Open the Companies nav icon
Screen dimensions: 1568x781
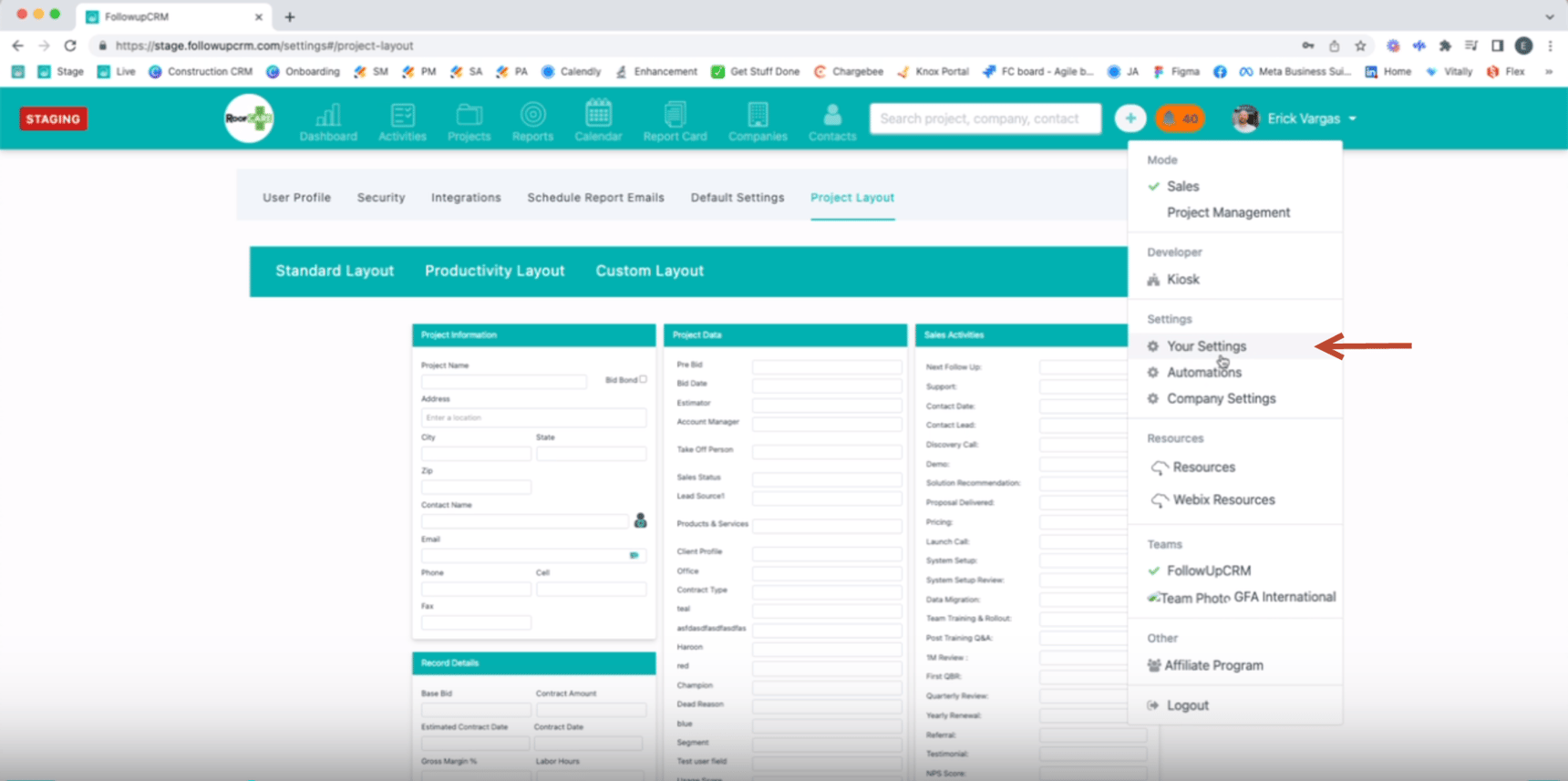pos(758,122)
